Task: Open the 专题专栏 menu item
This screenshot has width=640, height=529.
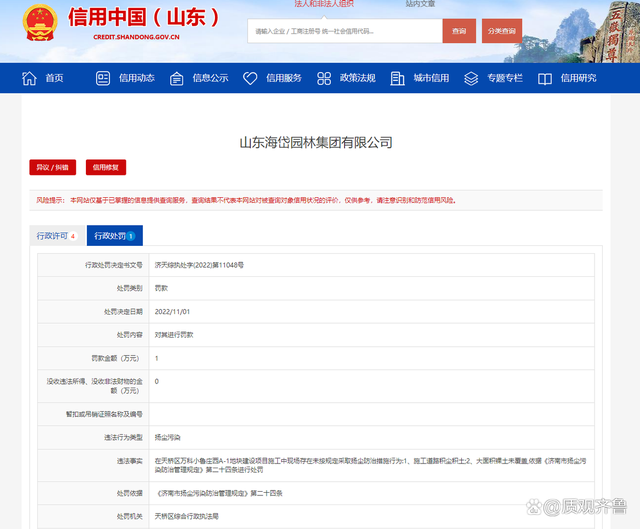Action: point(505,78)
